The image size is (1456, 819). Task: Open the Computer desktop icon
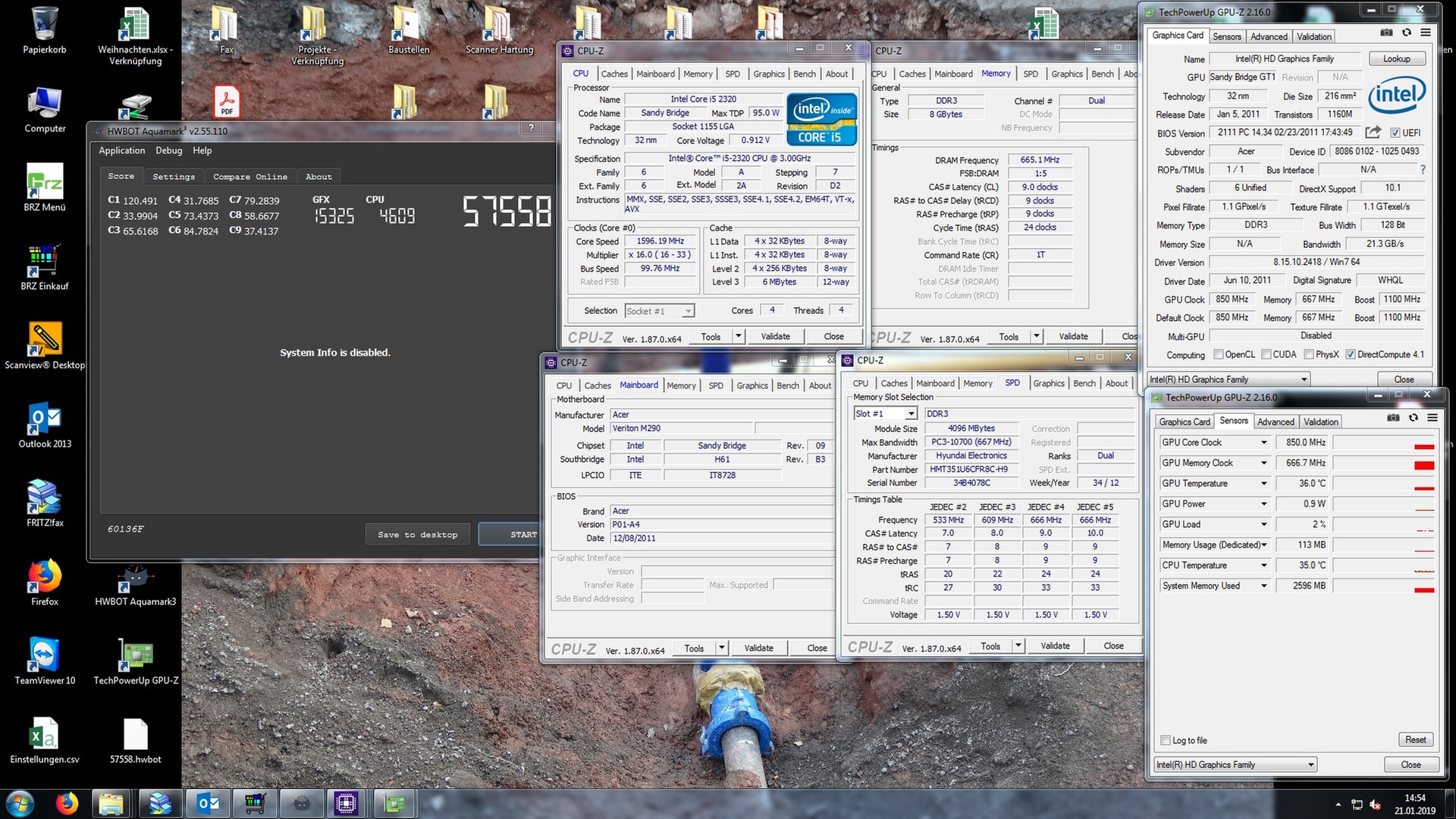pos(45,110)
